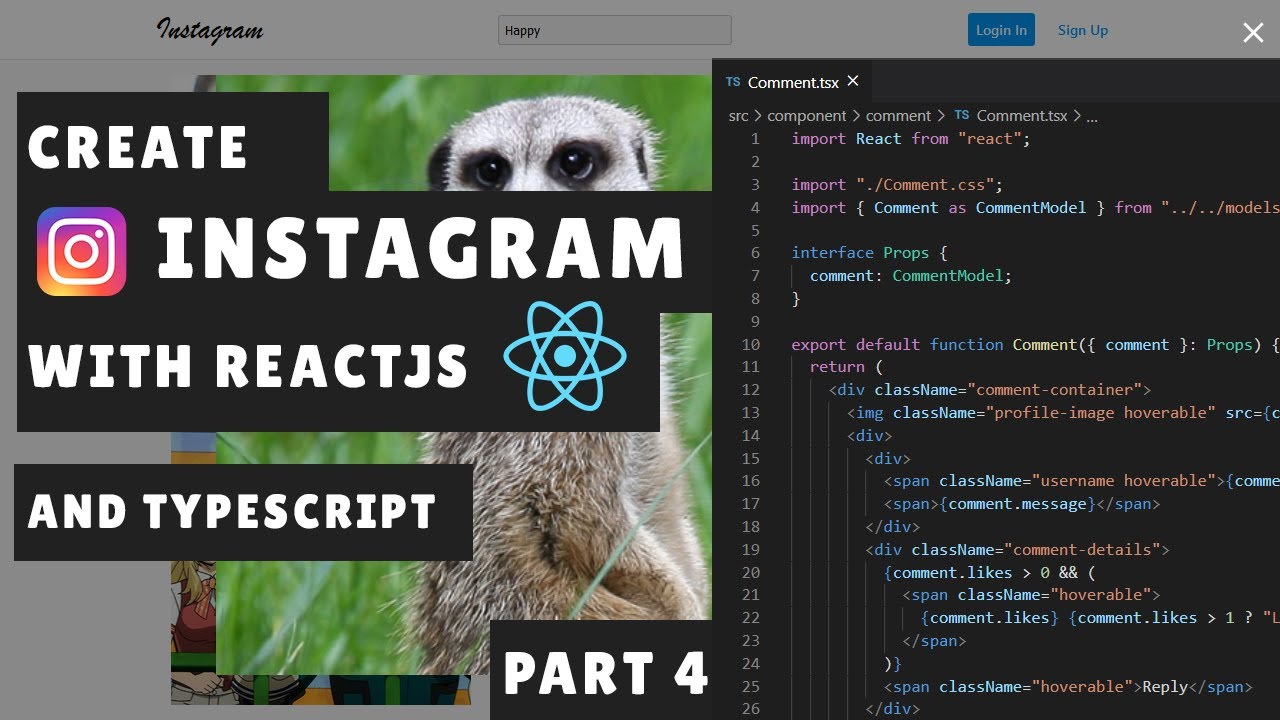Click the search field containing Happy
Viewport: 1280px width, 720px height.
(614, 30)
